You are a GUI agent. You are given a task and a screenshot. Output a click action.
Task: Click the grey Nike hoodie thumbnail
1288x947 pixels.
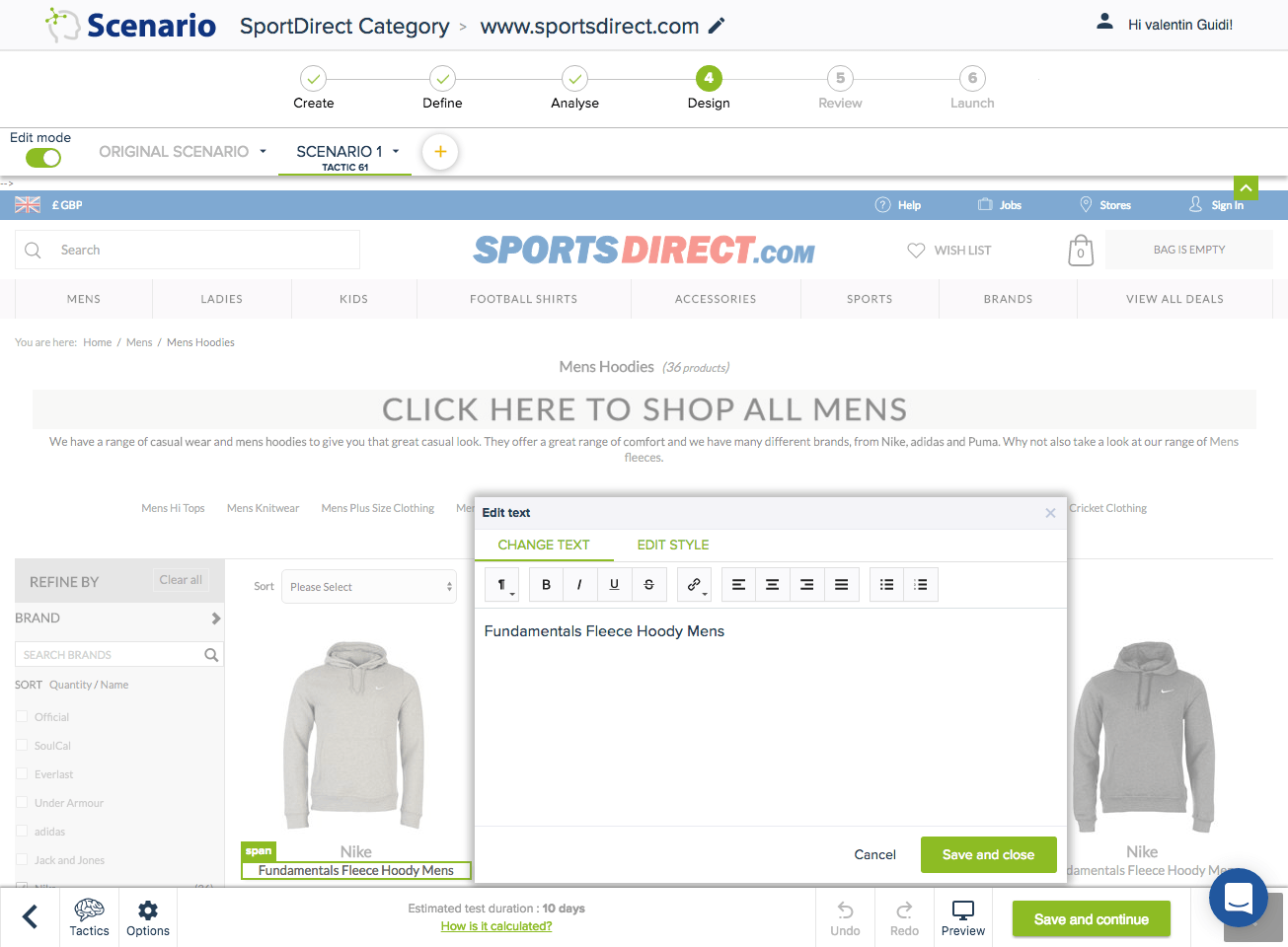point(355,735)
